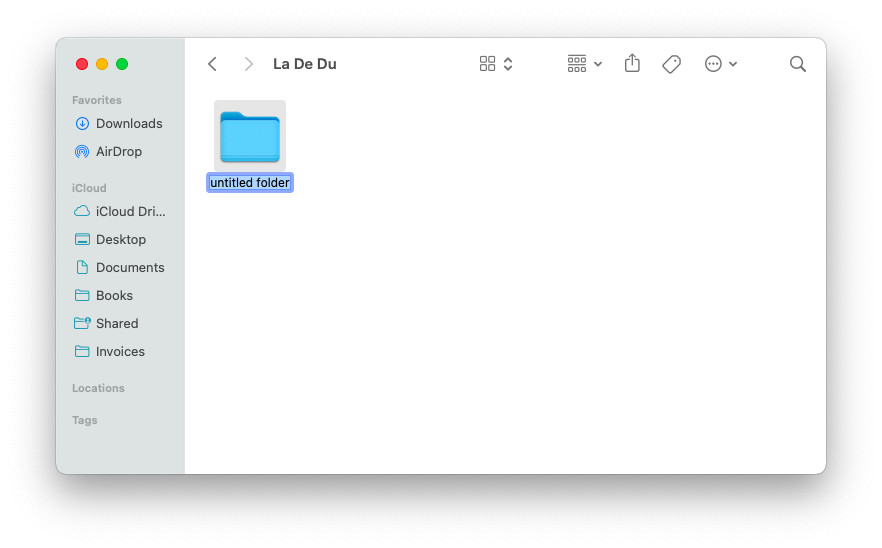Open Finder search magnifier
Viewport: 882px width, 548px height.
798,64
